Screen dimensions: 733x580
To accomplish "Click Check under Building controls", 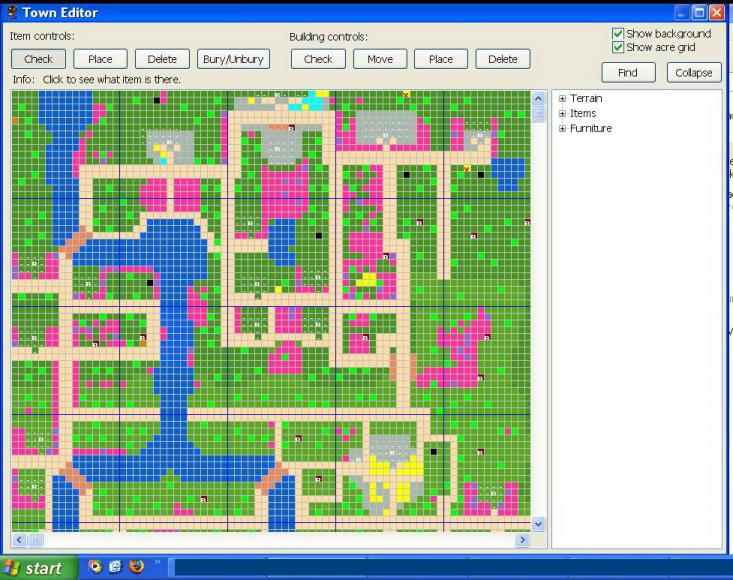I will click(x=318, y=59).
